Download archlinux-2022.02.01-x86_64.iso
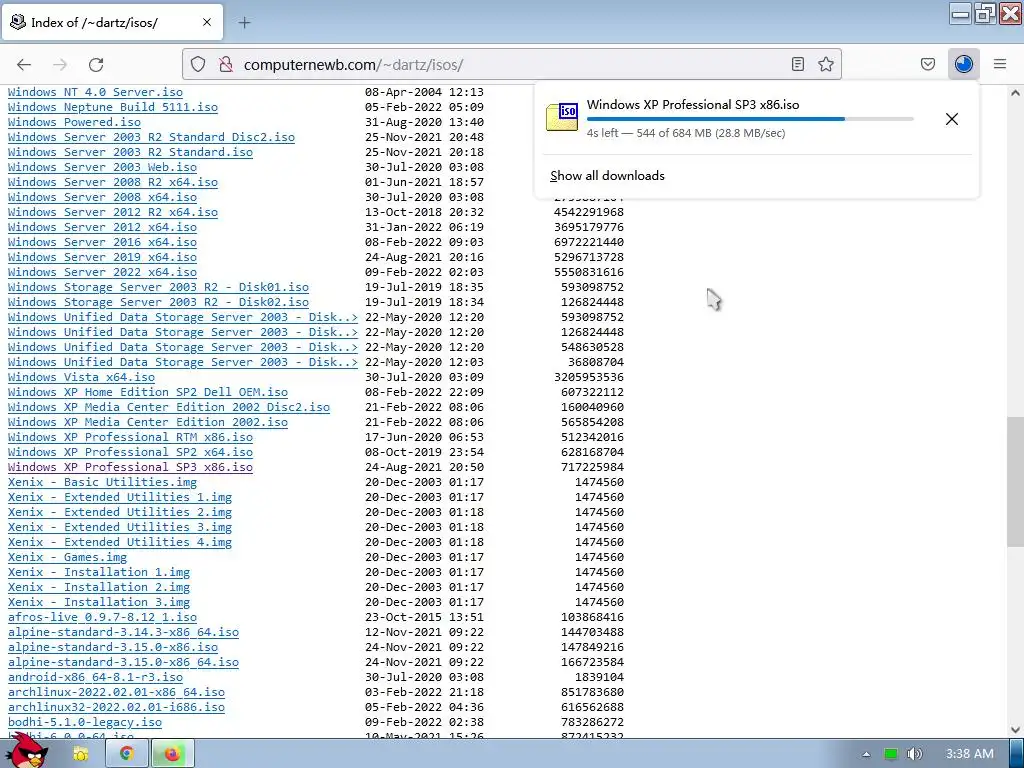1024x768 pixels. pos(116,693)
